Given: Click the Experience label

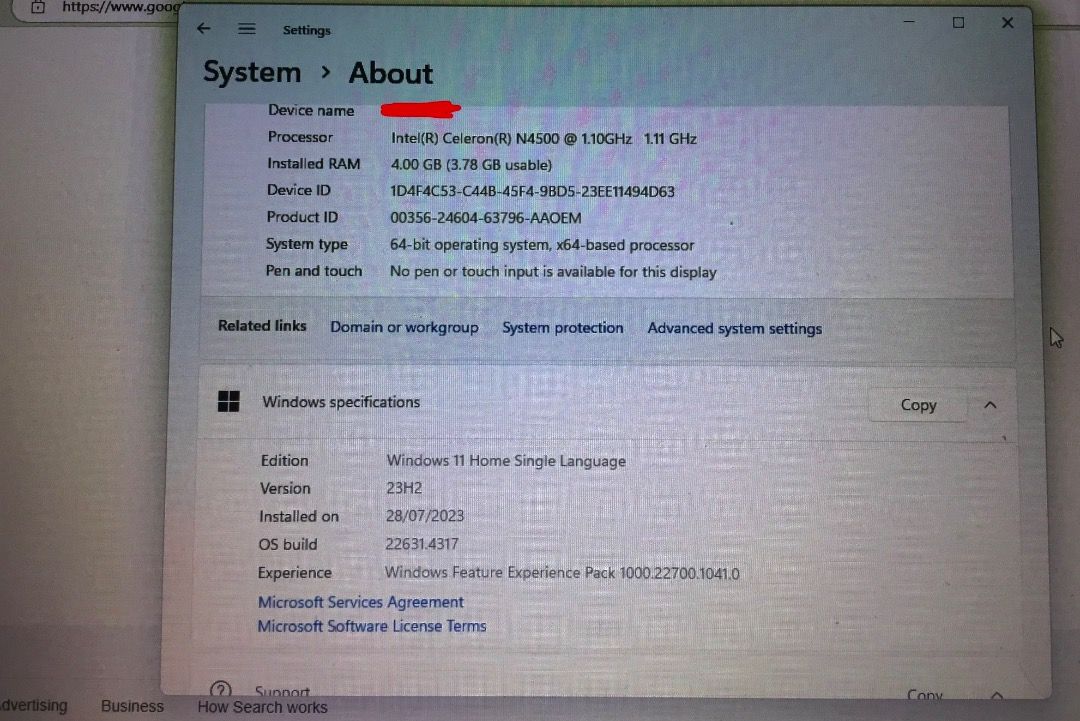Looking at the screenshot, I should click(x=295, y=573).
